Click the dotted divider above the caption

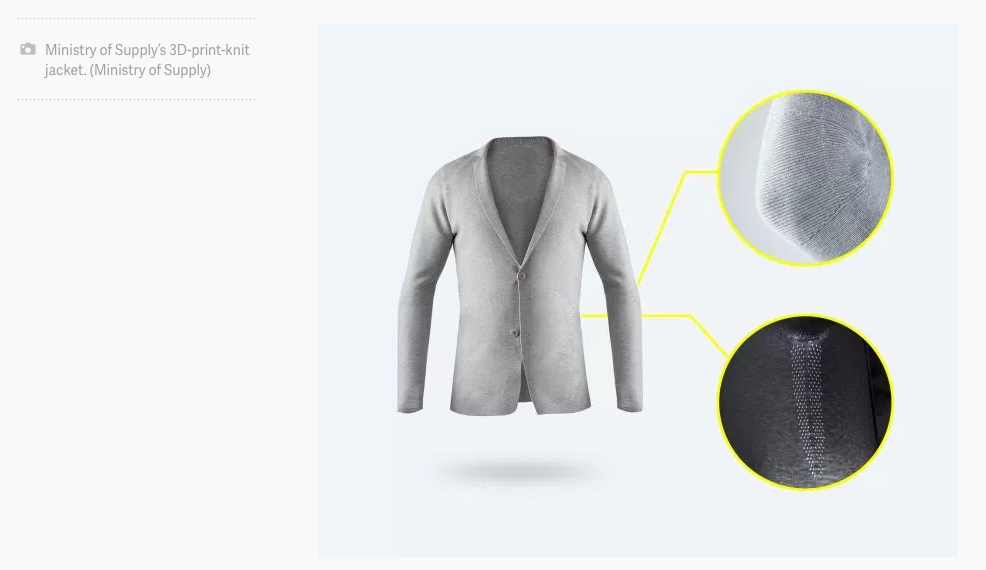coord(136,18)
